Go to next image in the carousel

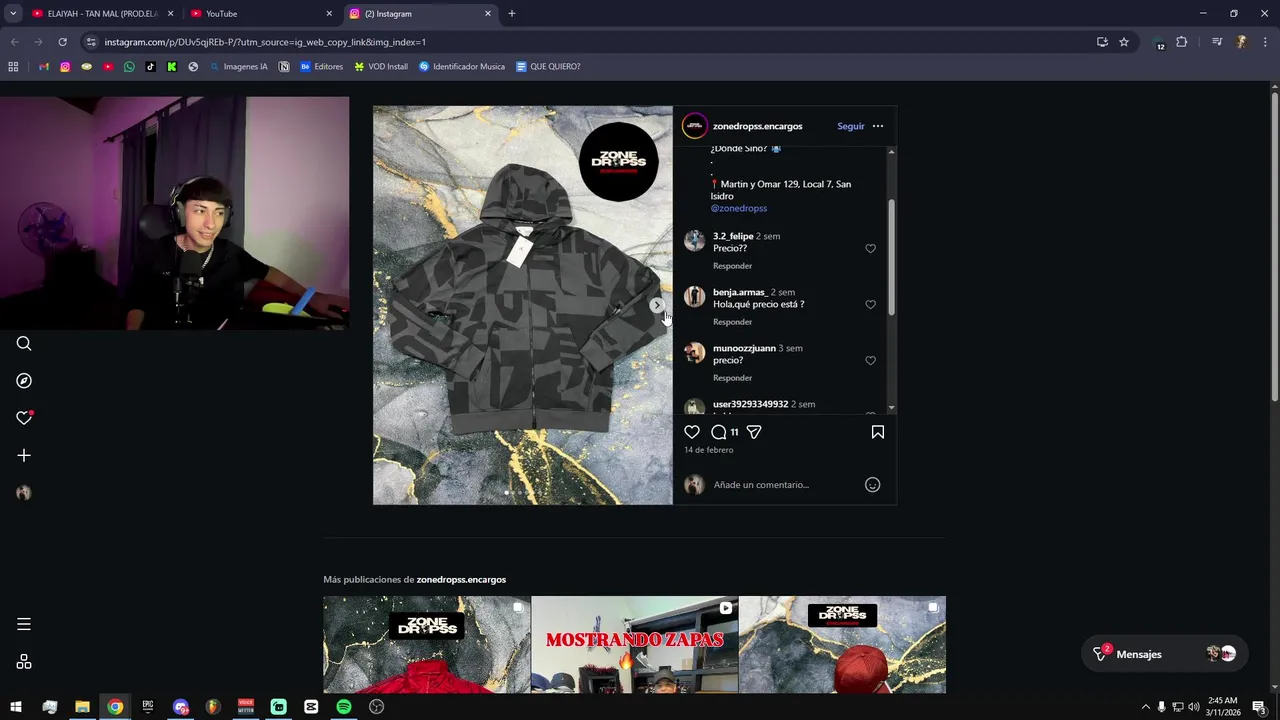657,305
